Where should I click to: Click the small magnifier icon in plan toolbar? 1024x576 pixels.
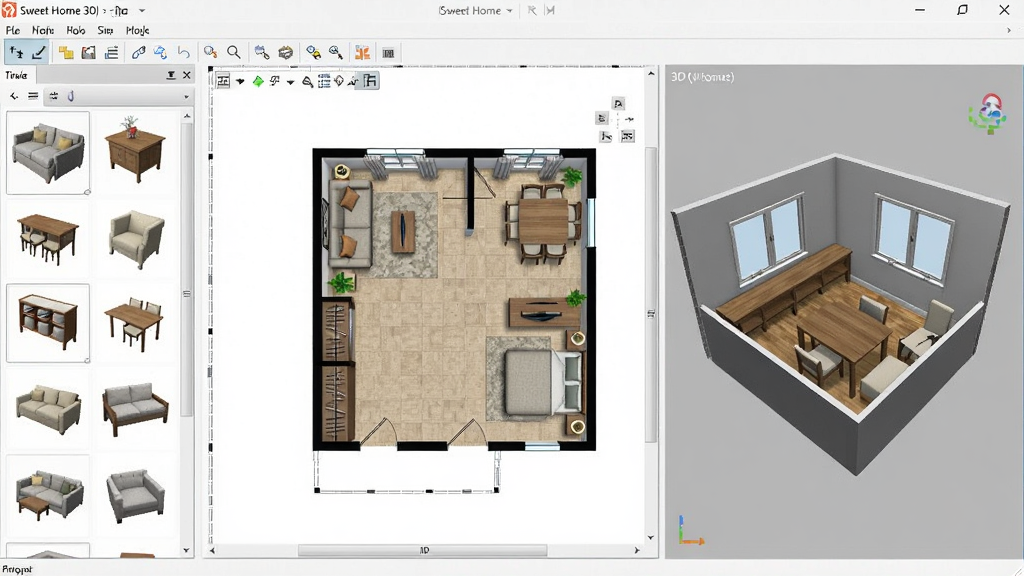tap(307, 82)
